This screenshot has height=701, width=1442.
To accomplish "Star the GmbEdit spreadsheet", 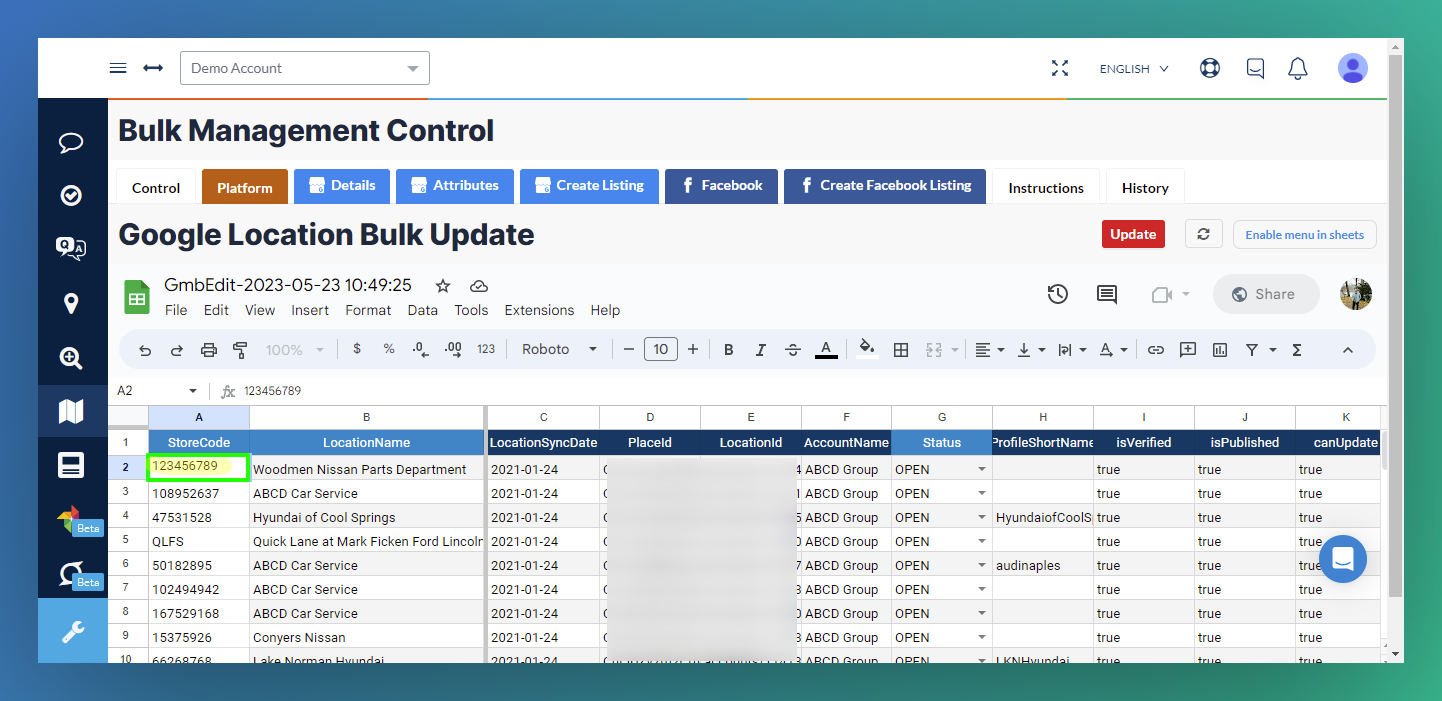I will pos(443,286).
